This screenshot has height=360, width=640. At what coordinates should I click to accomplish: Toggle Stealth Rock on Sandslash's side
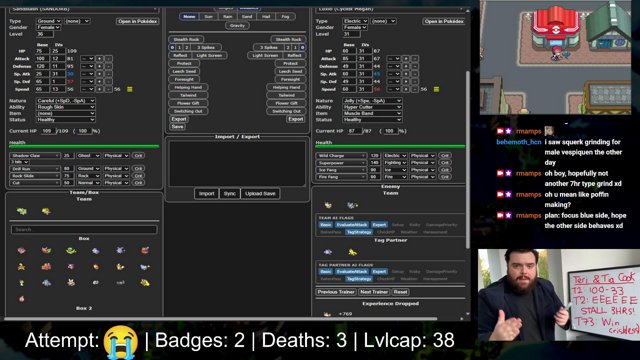186,40
